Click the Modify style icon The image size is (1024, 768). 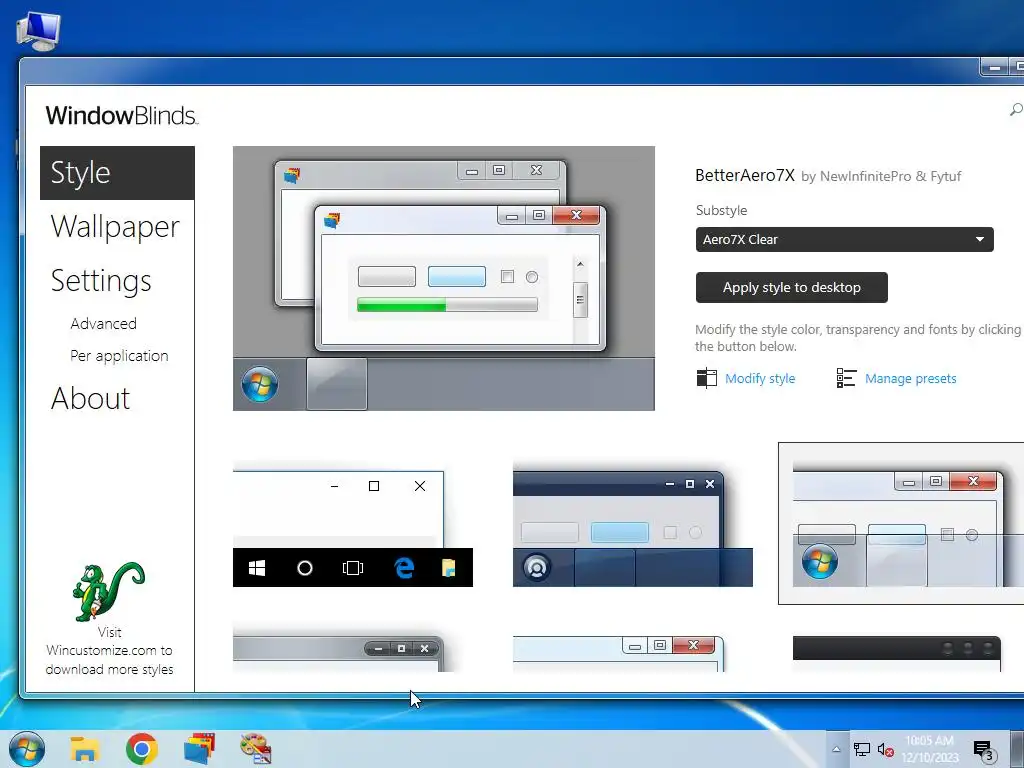pos(707,378)
